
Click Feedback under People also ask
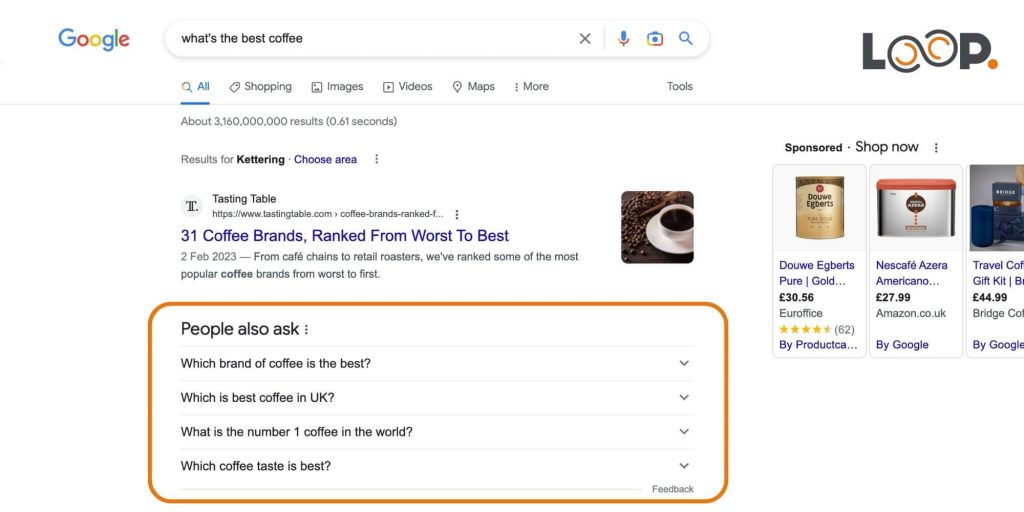pyautogui.click(x=672, y=489)
